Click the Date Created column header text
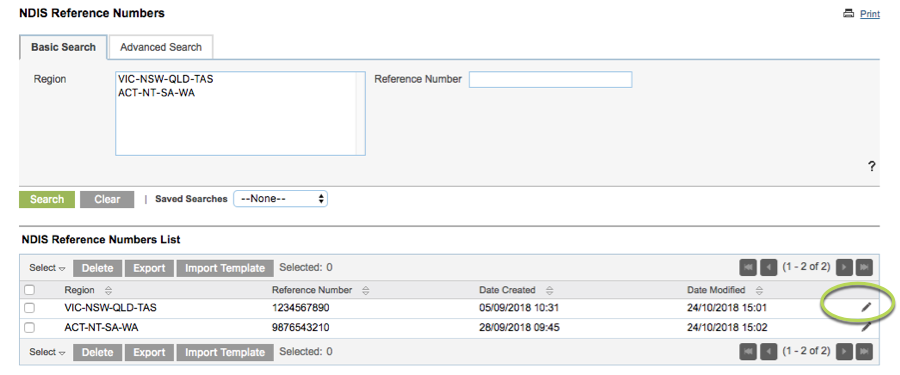Image resolution: width=900 pixels, height=375 pixels. point(507,290)
